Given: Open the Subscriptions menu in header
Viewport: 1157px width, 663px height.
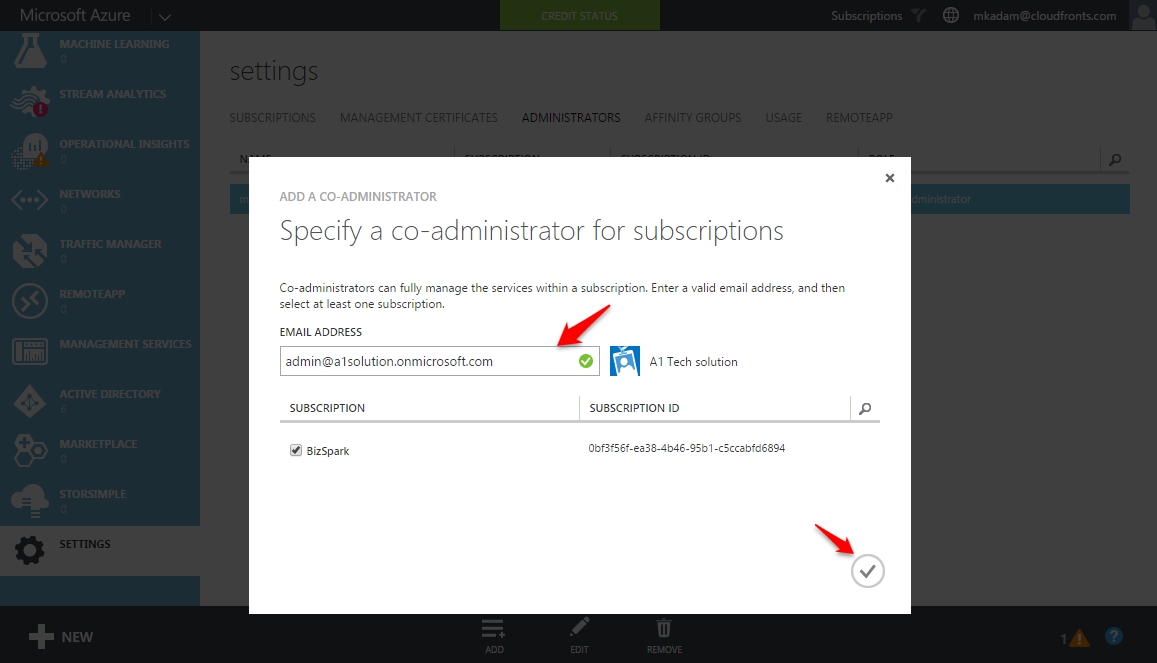Looking at the screenshot, I should [x=866, y=15].
